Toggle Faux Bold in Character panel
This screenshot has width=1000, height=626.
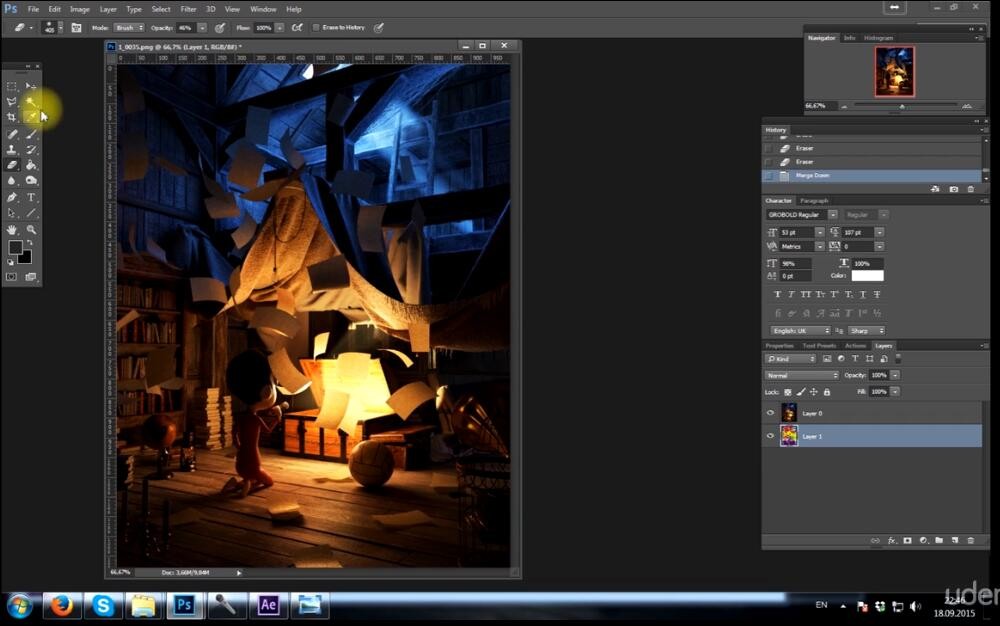tap(777, 295)
